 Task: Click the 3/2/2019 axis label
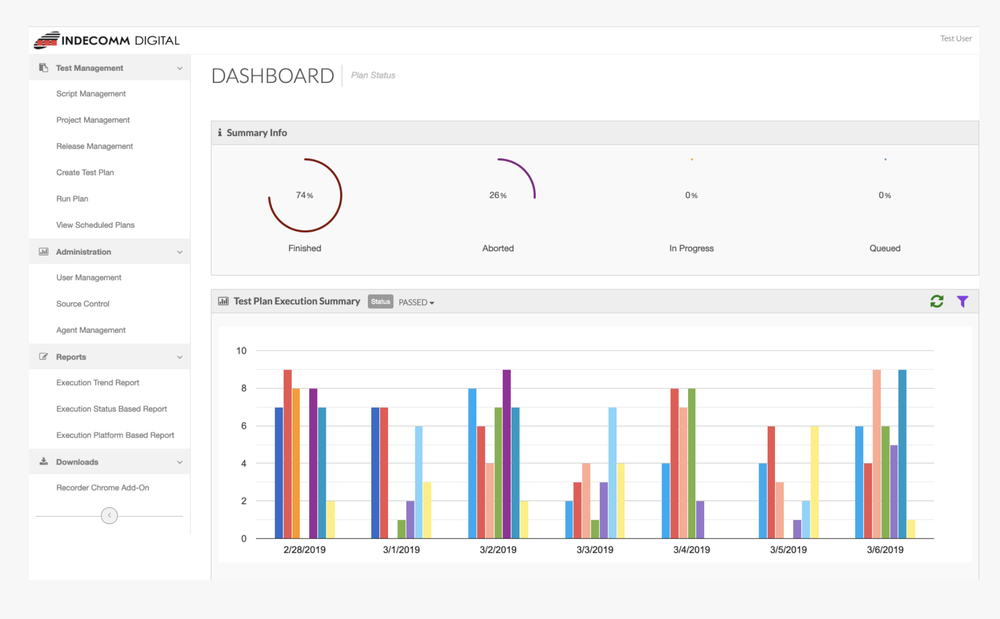[x=498, y=550]
